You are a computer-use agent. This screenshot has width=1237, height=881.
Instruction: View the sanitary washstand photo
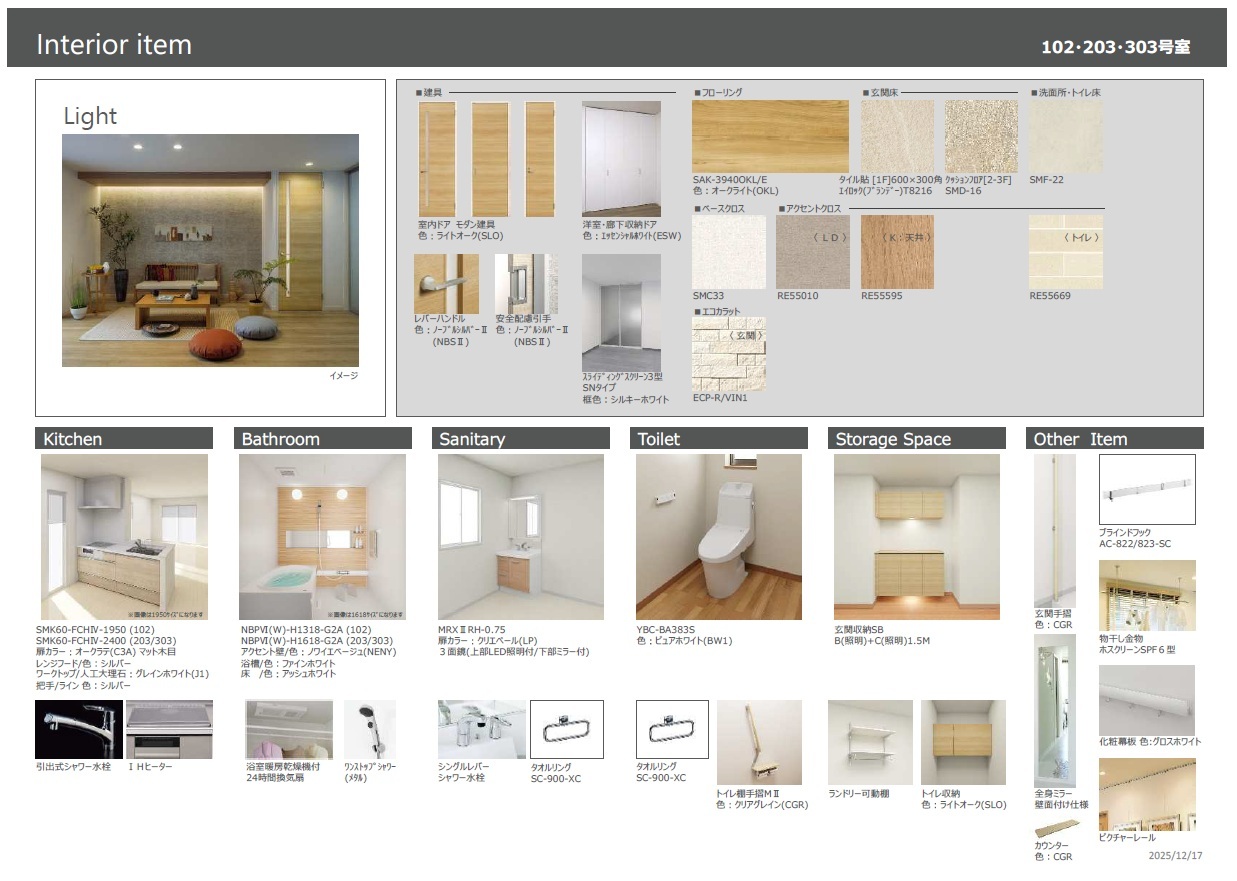521,537
